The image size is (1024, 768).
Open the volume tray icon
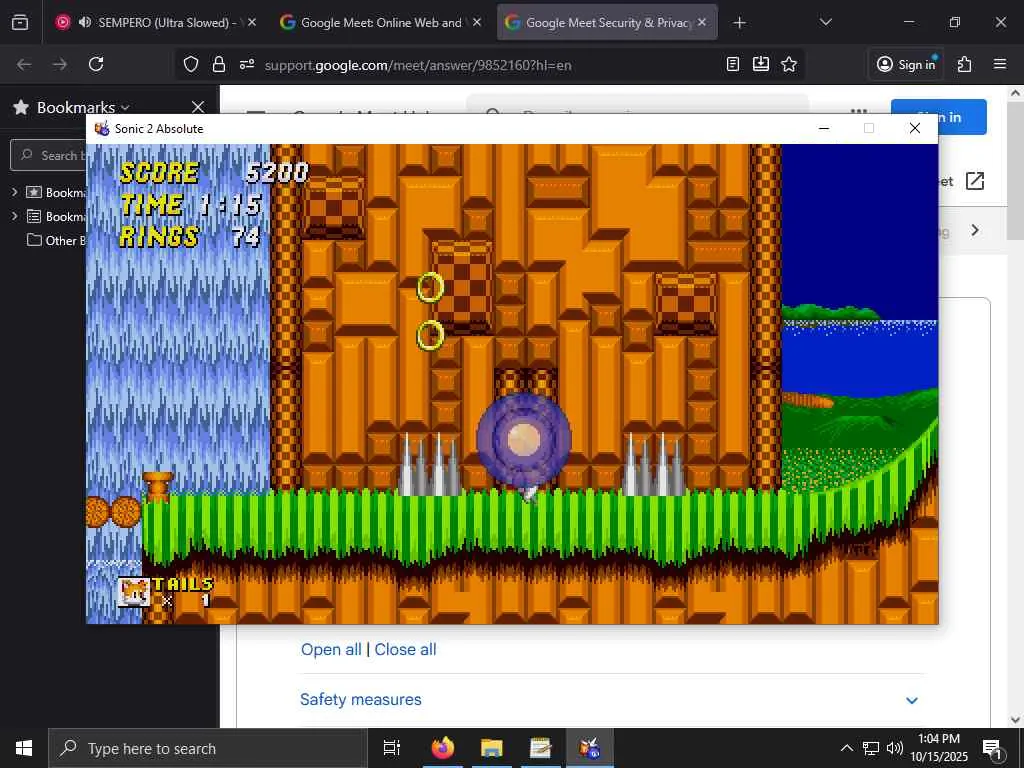point(895,748)
